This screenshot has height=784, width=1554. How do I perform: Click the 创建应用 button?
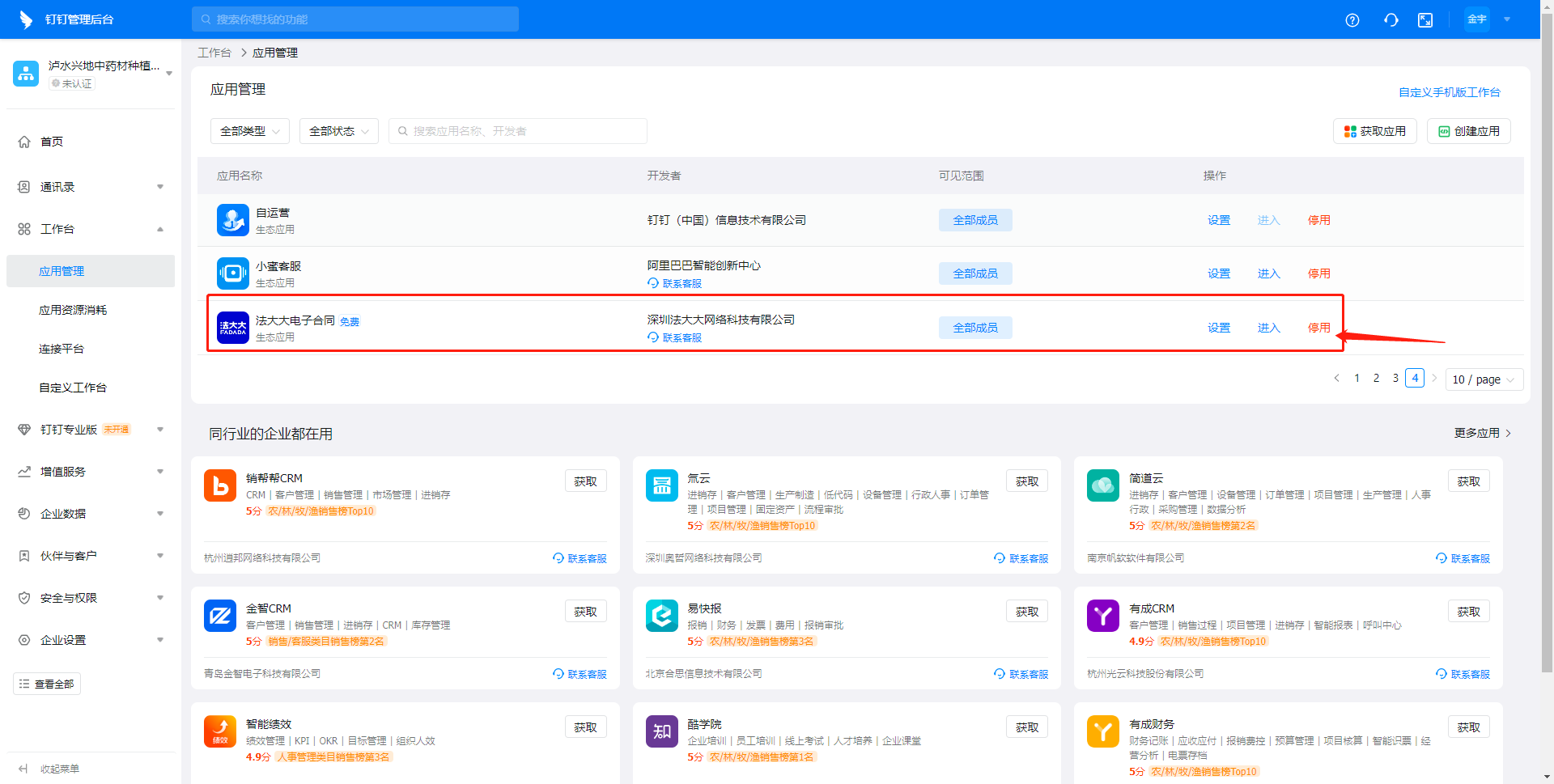click(1468, 131)
